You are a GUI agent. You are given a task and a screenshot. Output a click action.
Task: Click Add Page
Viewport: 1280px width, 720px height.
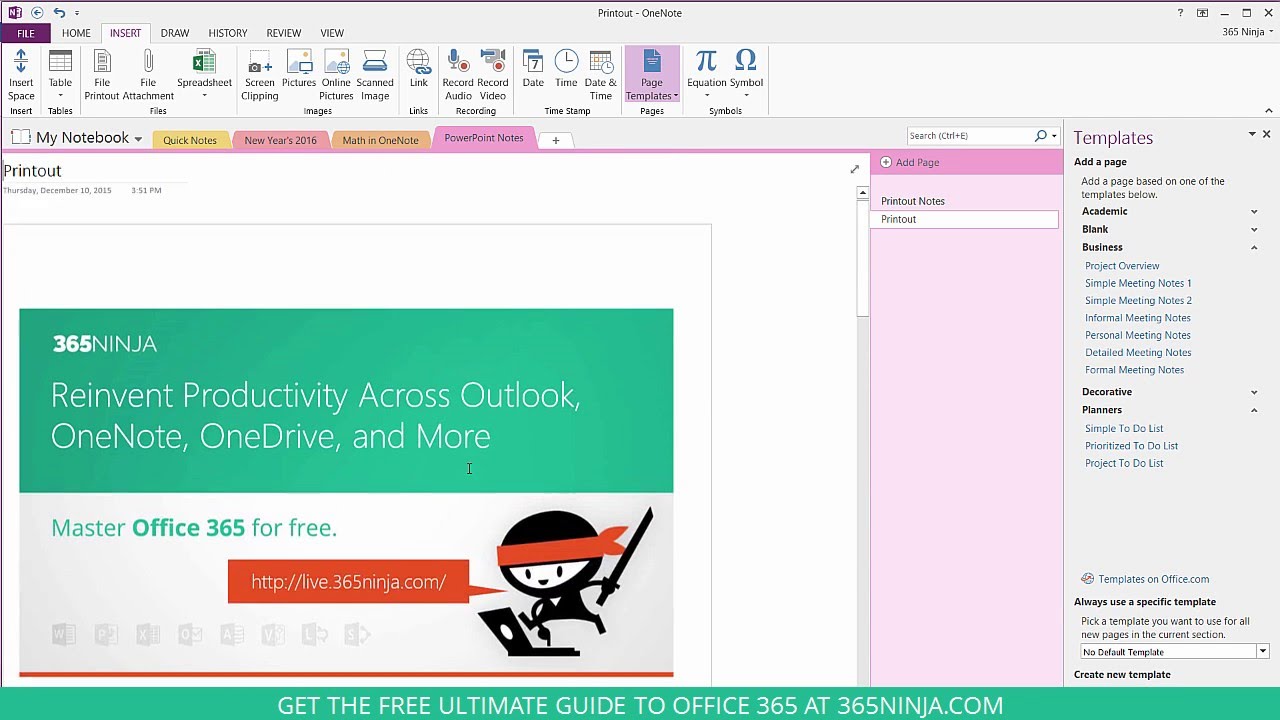click(910, 162)
